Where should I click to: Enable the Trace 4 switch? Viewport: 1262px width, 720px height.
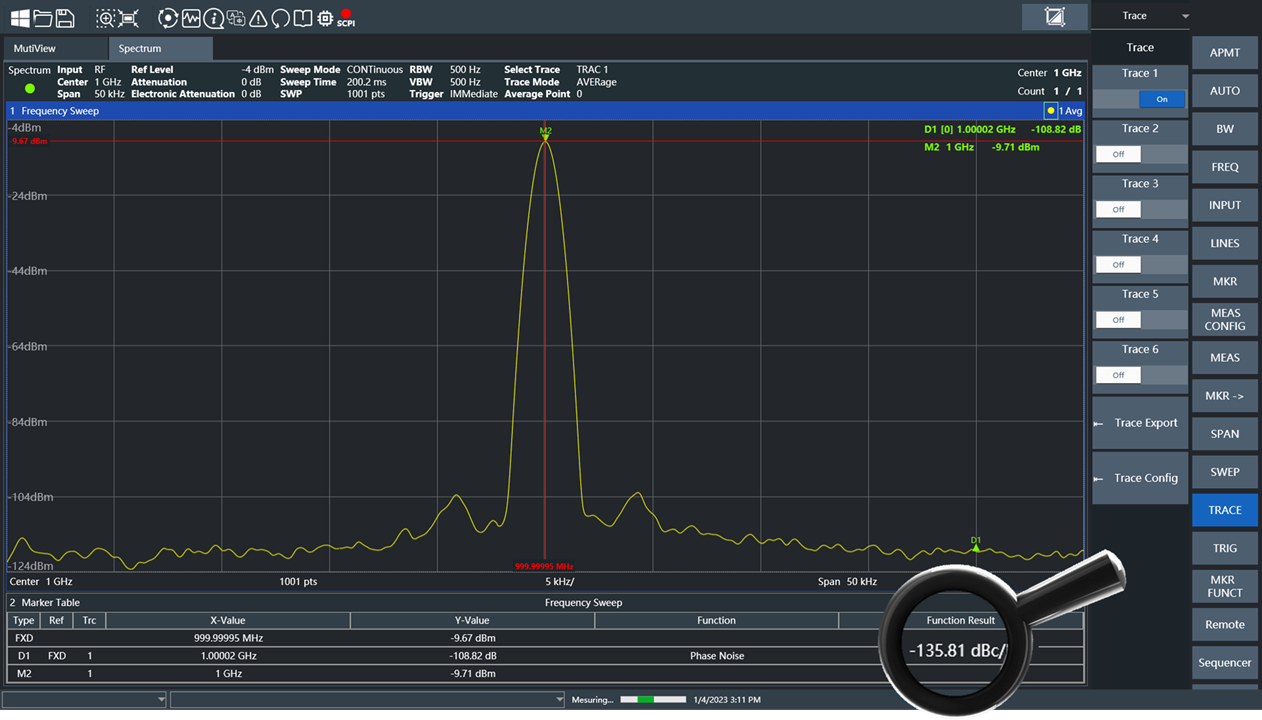(1140, 264)
